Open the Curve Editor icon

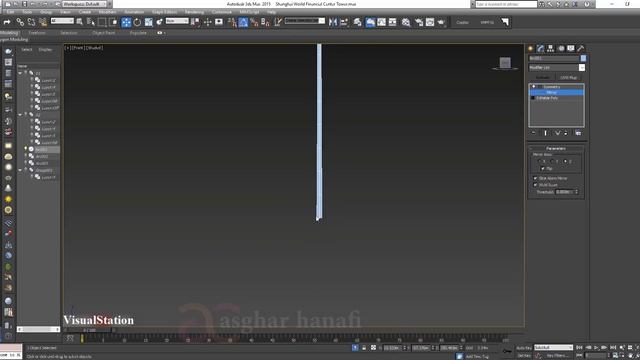[x=381, y=22]
